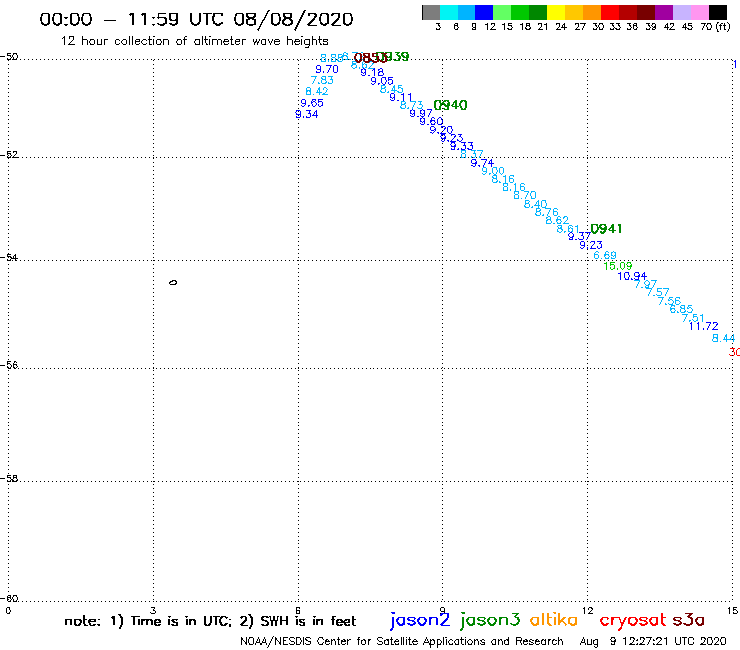Click the 8.40 wave height value

tap(535, 204)
